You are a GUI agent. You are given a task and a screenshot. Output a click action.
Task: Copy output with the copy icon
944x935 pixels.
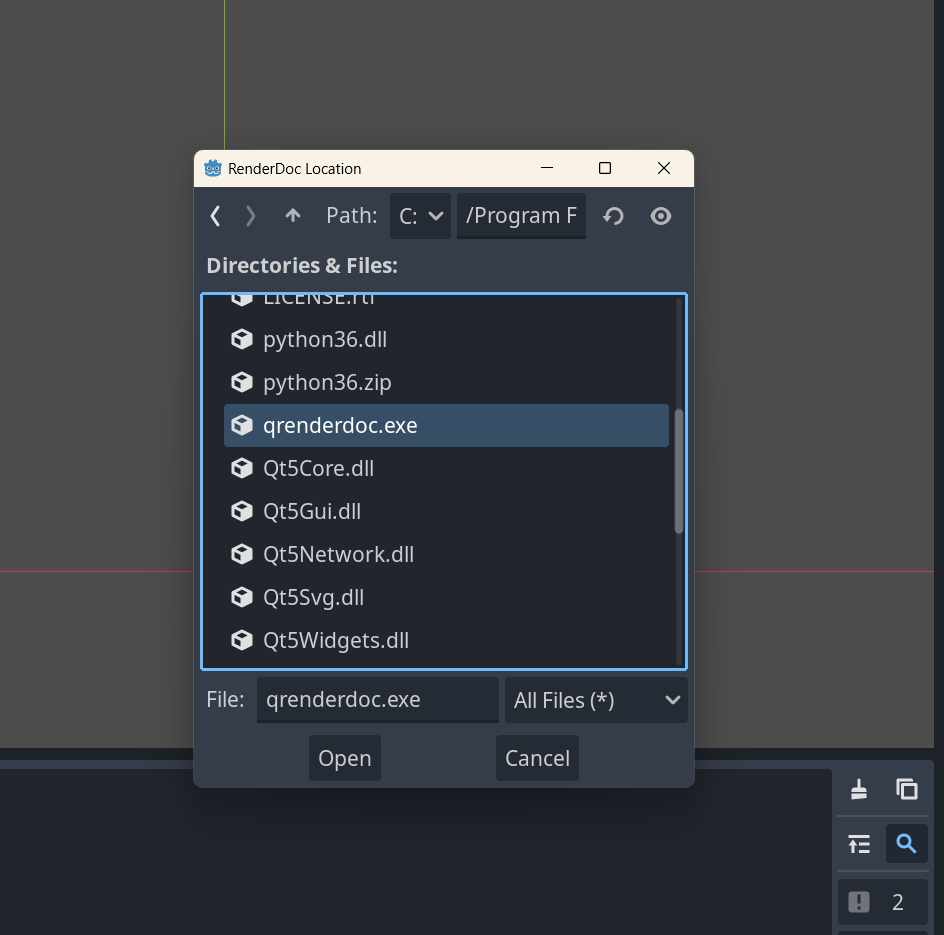pyautogui.click(x=907, y=789)
